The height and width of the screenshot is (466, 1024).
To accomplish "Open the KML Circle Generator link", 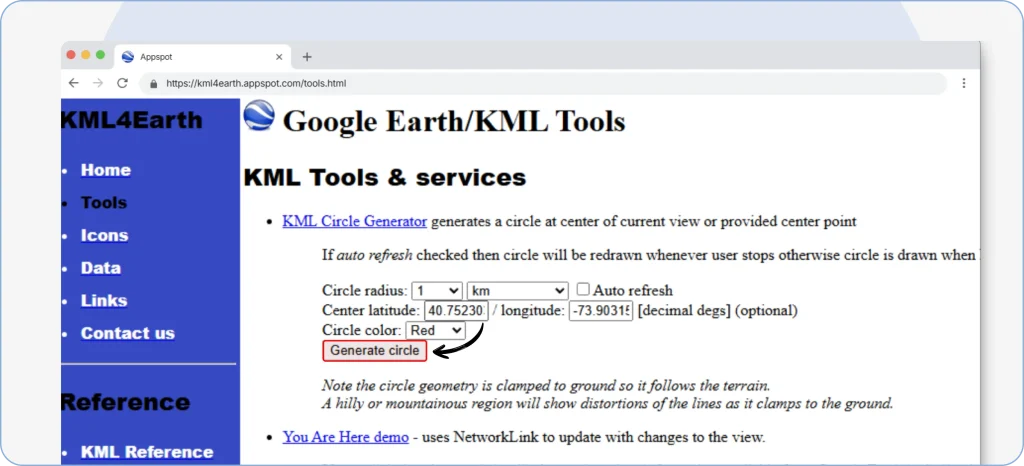I will [355, 221].
